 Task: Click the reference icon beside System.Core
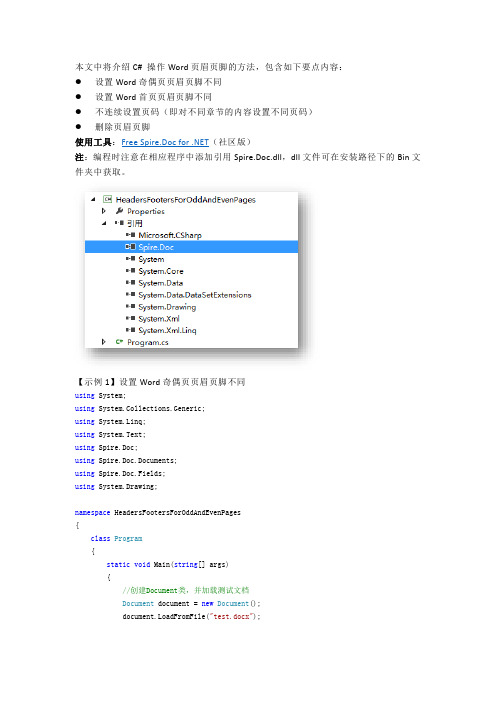pyautogui.click(x=130, y=271)
